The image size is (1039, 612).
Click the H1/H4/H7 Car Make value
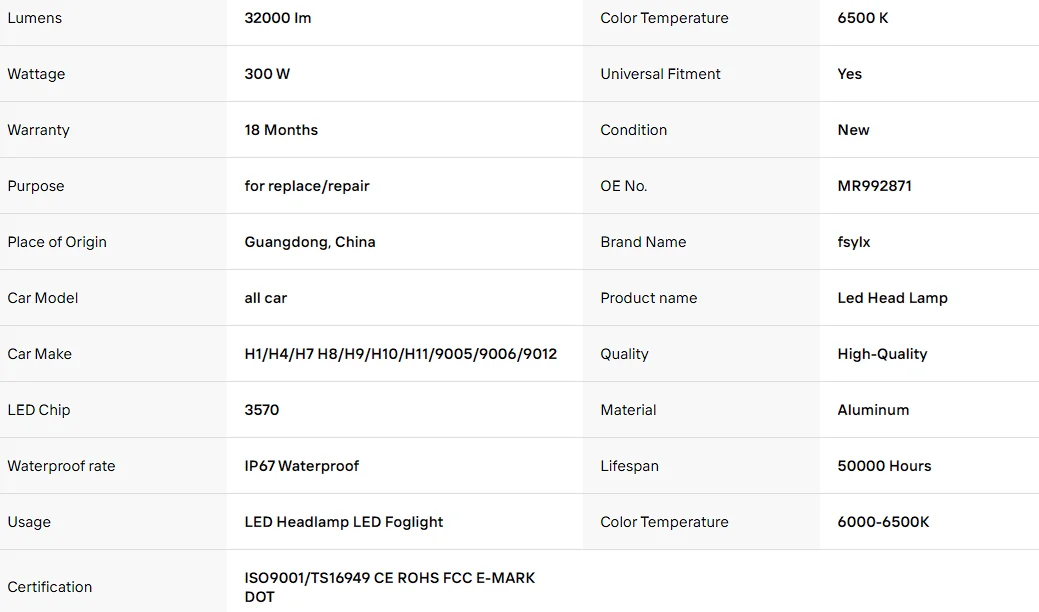coord(401,354)
